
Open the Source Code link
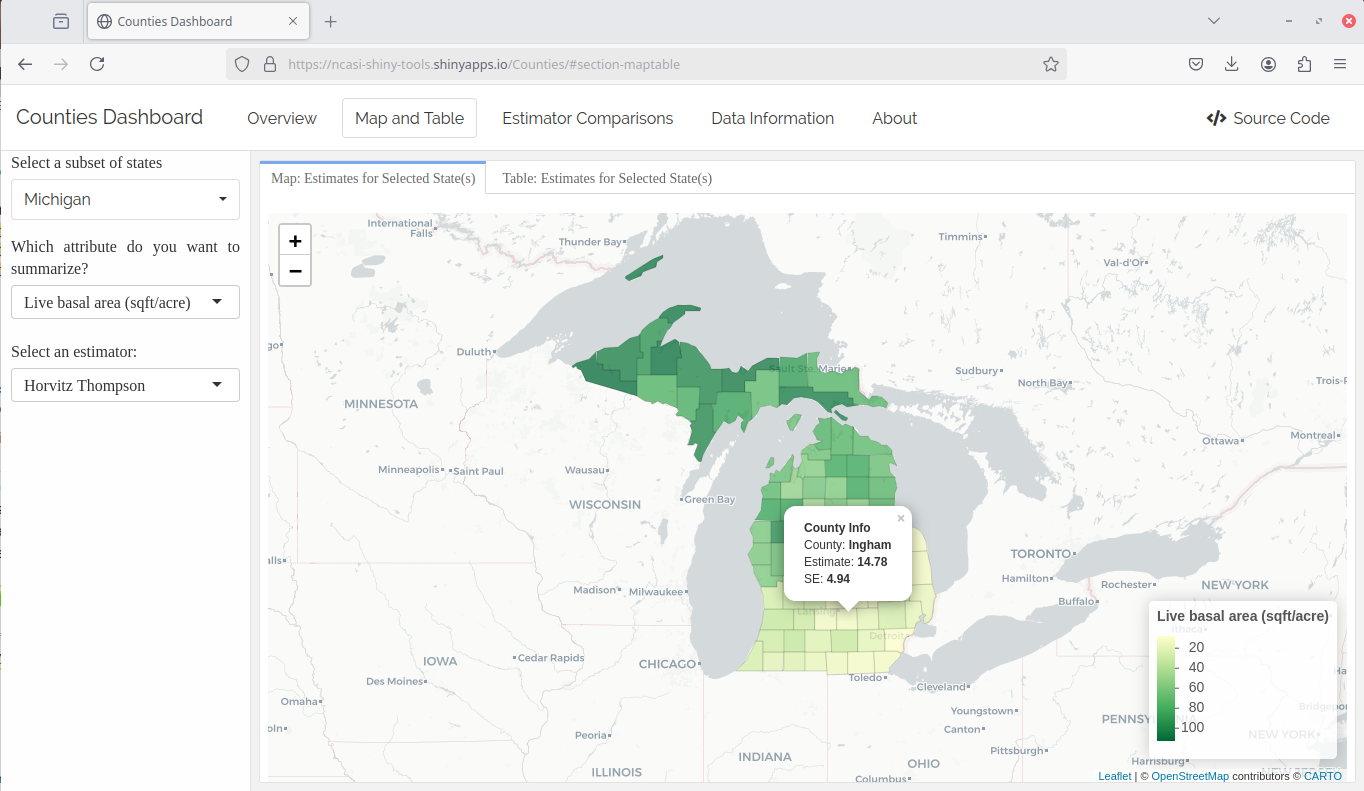click(x=1268, y=118)
